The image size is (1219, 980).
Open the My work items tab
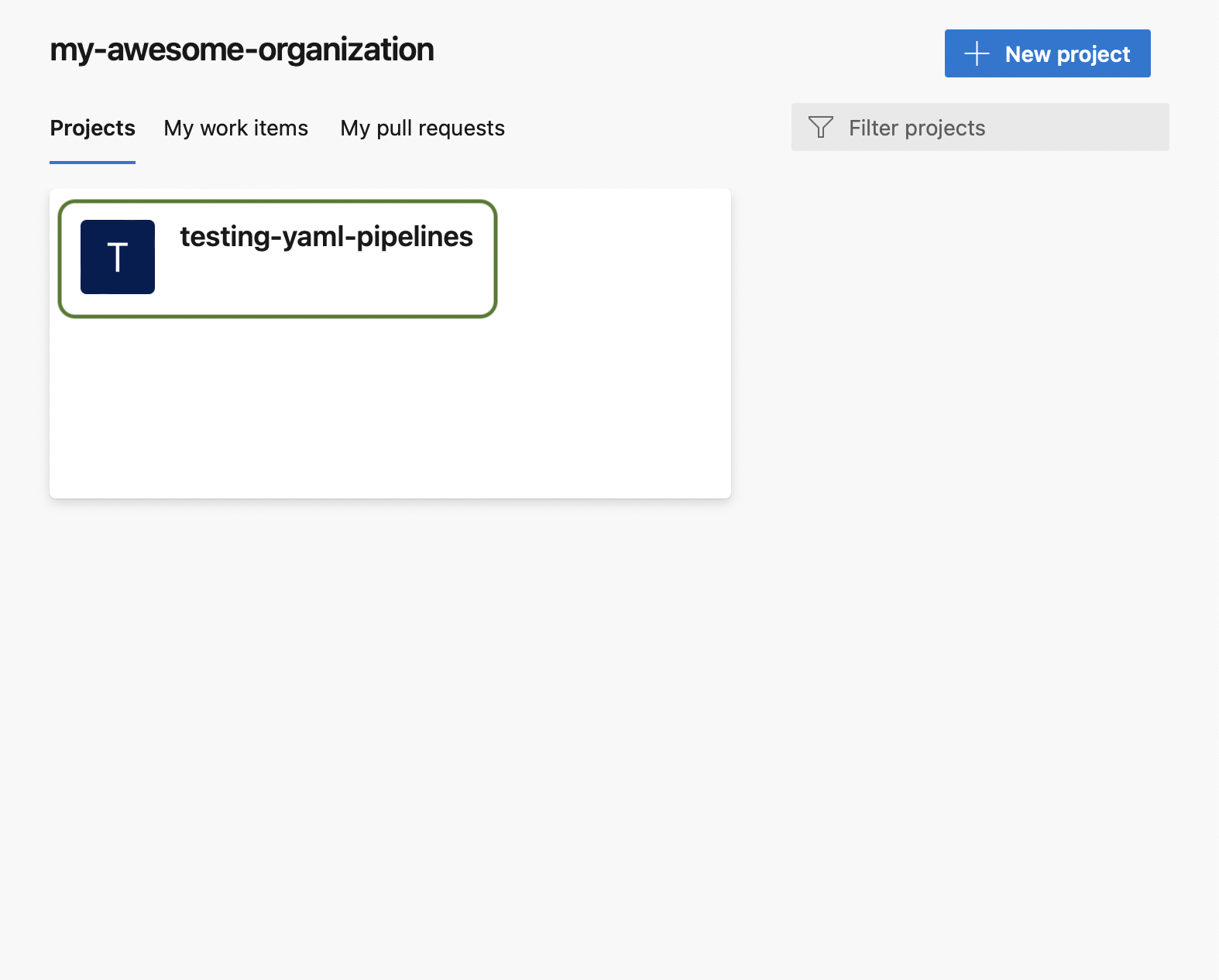pos(235,128)
